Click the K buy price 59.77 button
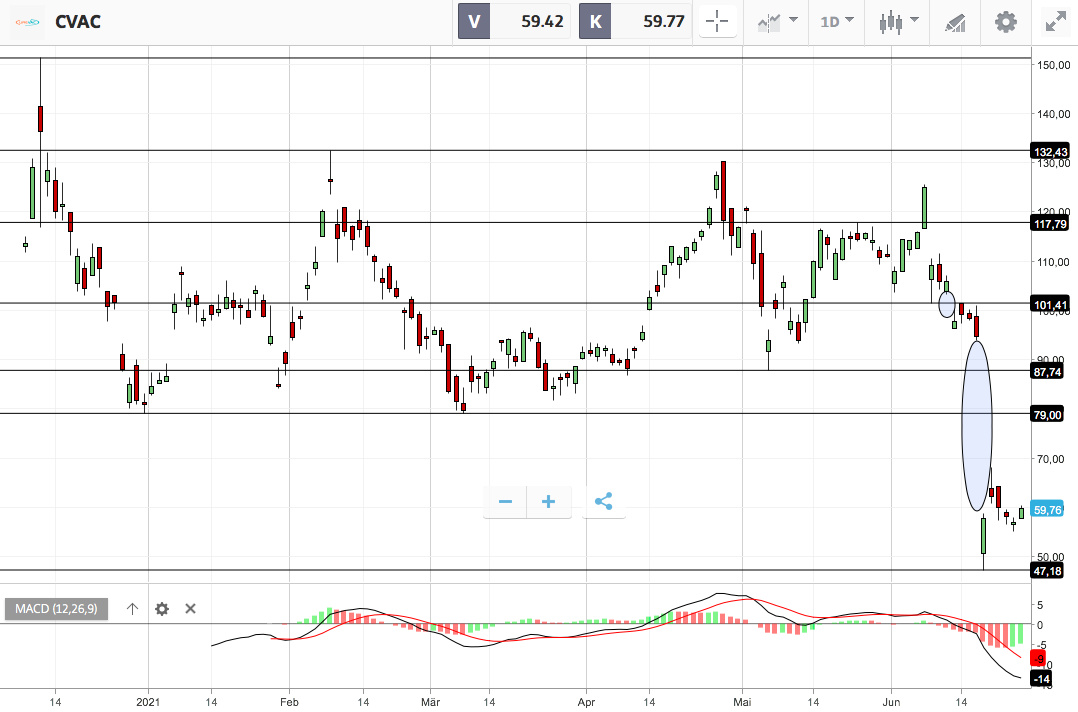Screen dimensions: 1078x712 pos(635,21)
